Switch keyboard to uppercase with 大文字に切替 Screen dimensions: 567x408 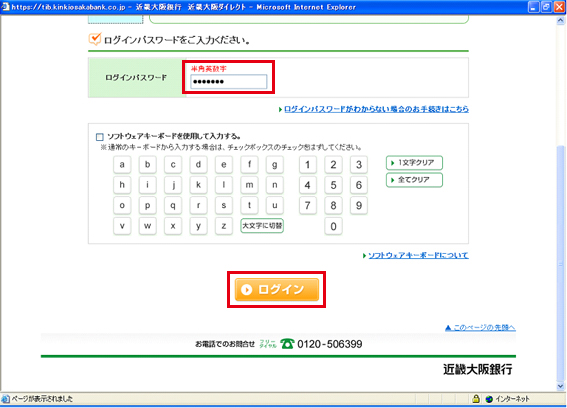[x=262, y=226]
